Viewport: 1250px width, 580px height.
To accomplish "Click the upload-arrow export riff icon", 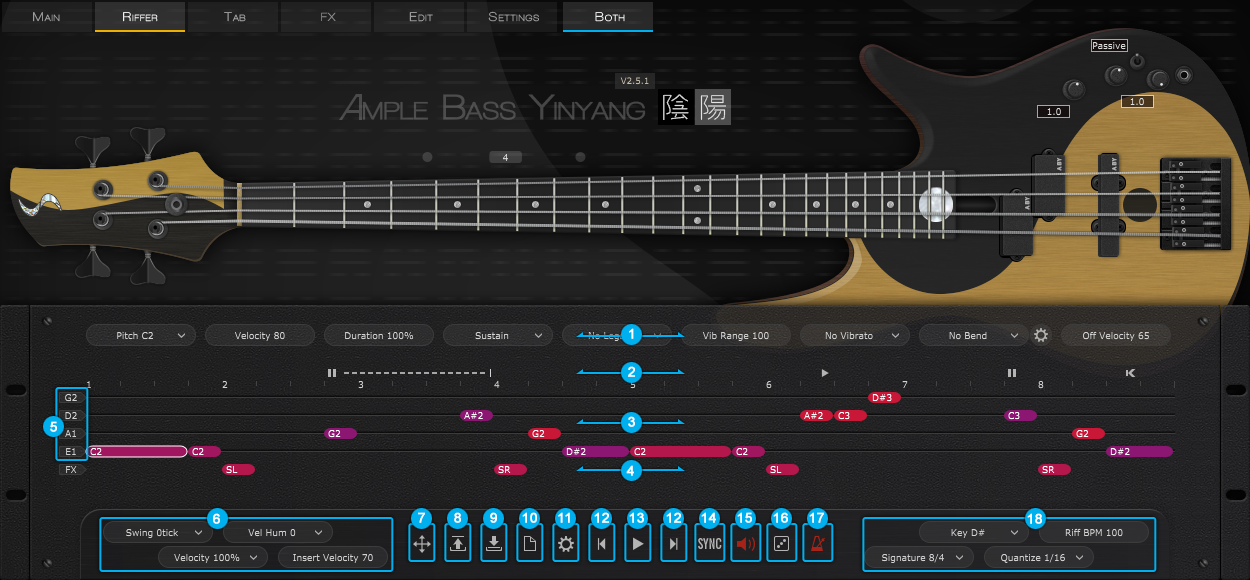I will point(458,544).
